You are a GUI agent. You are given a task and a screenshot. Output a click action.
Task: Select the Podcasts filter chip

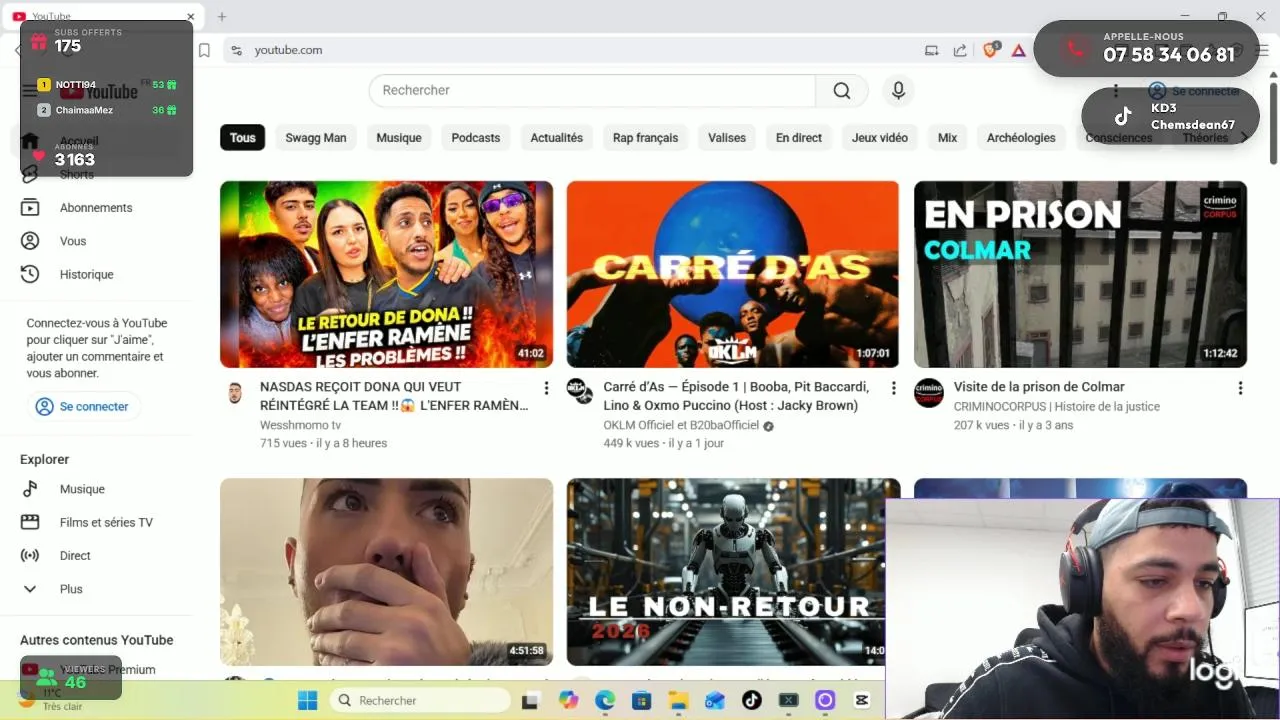click(x=475, y=138)
